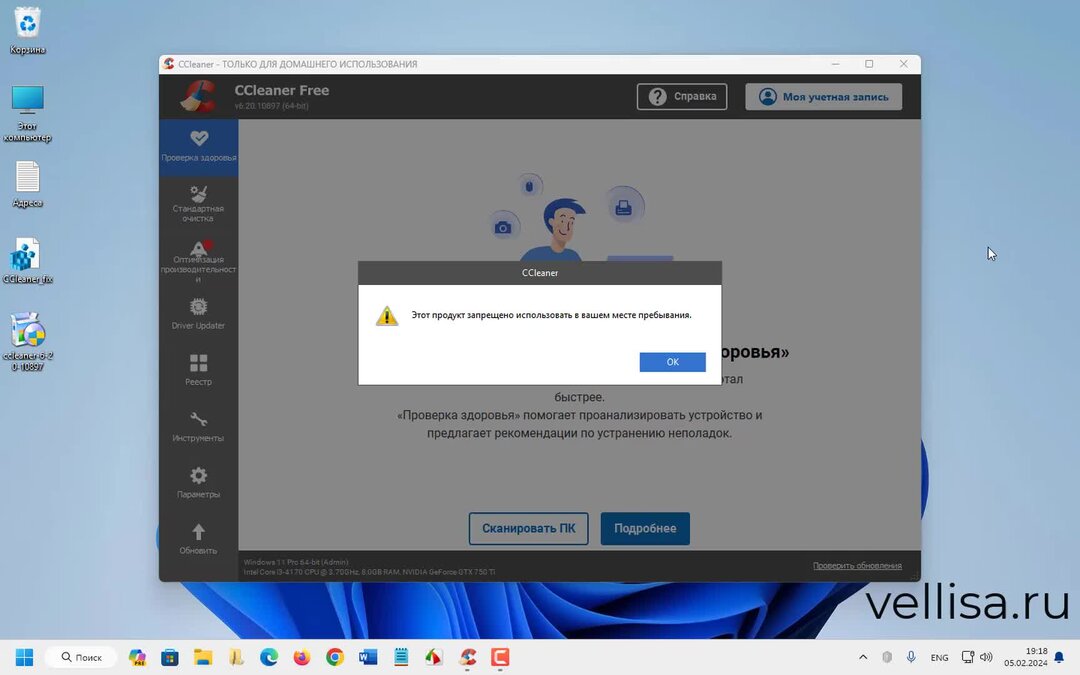The width and height of the screenshot is (1080, 675).
Task: Open the Driver Updater section
Action: pos(198,314)
